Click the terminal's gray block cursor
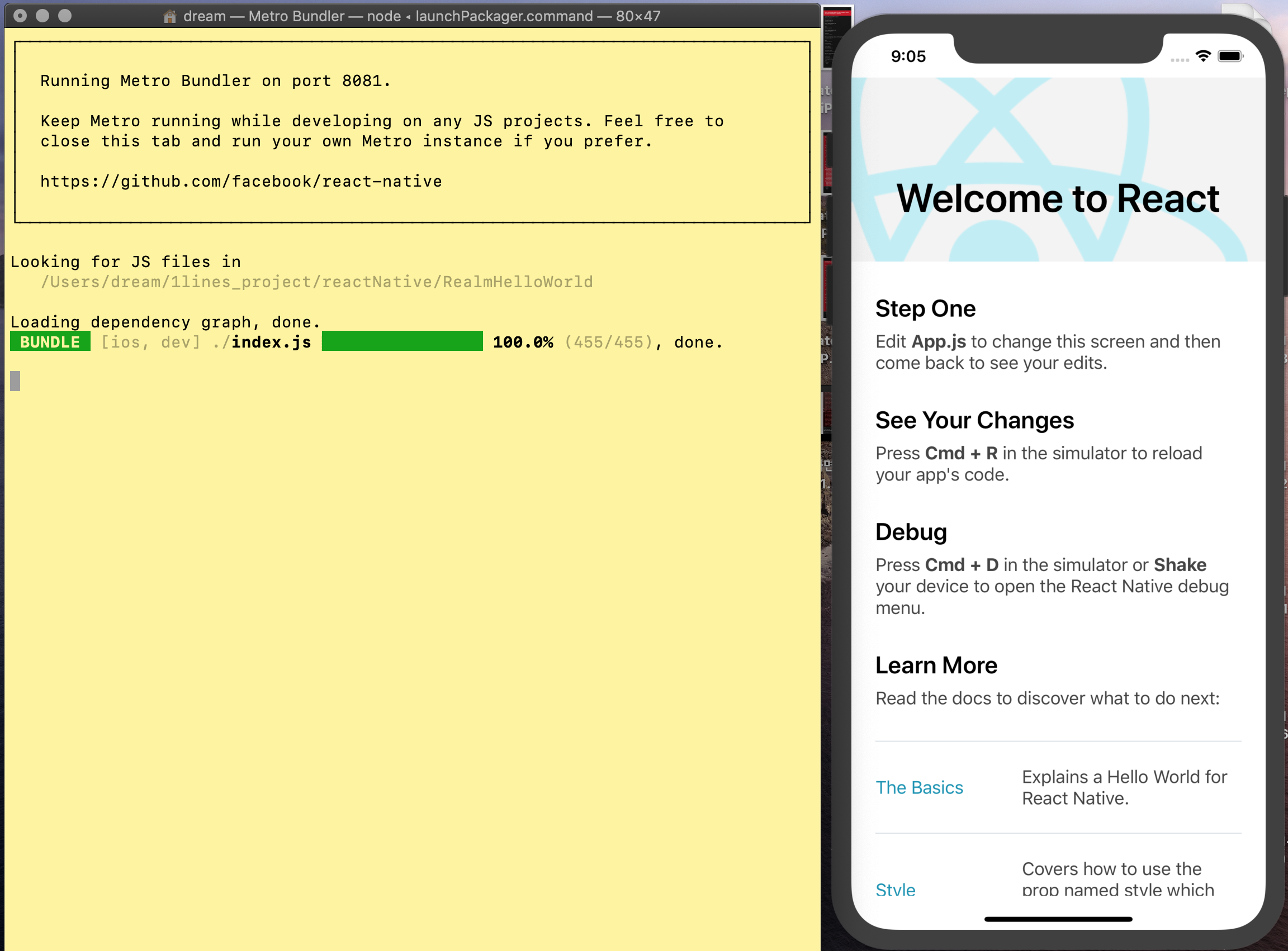Image resolution: width=1288 pixels, height=951 pixels. [x=15, y=381]
